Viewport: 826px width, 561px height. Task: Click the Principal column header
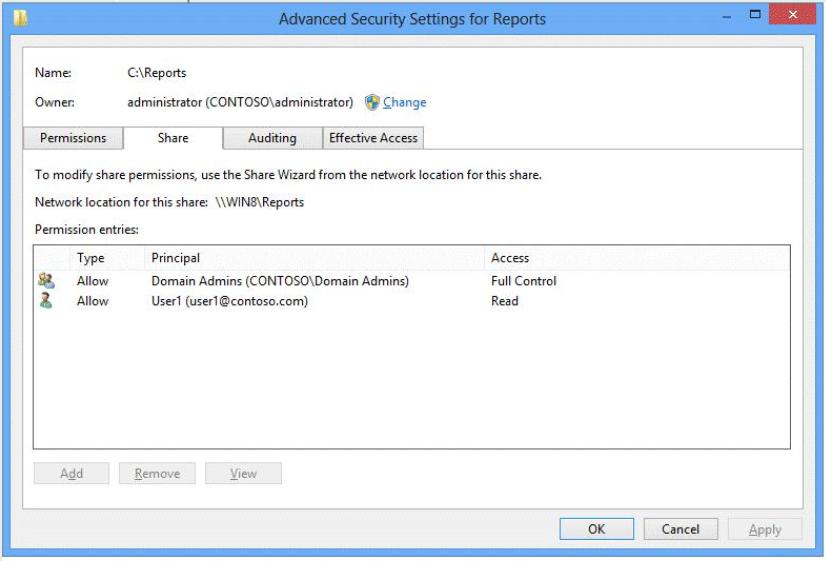(314, 258)
